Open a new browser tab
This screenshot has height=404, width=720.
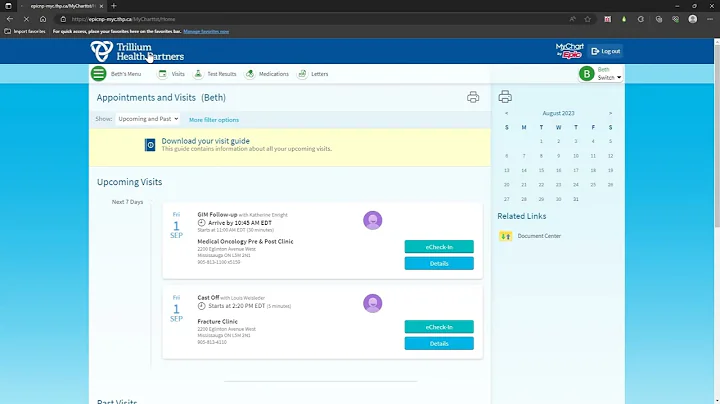tap(114, 6)
